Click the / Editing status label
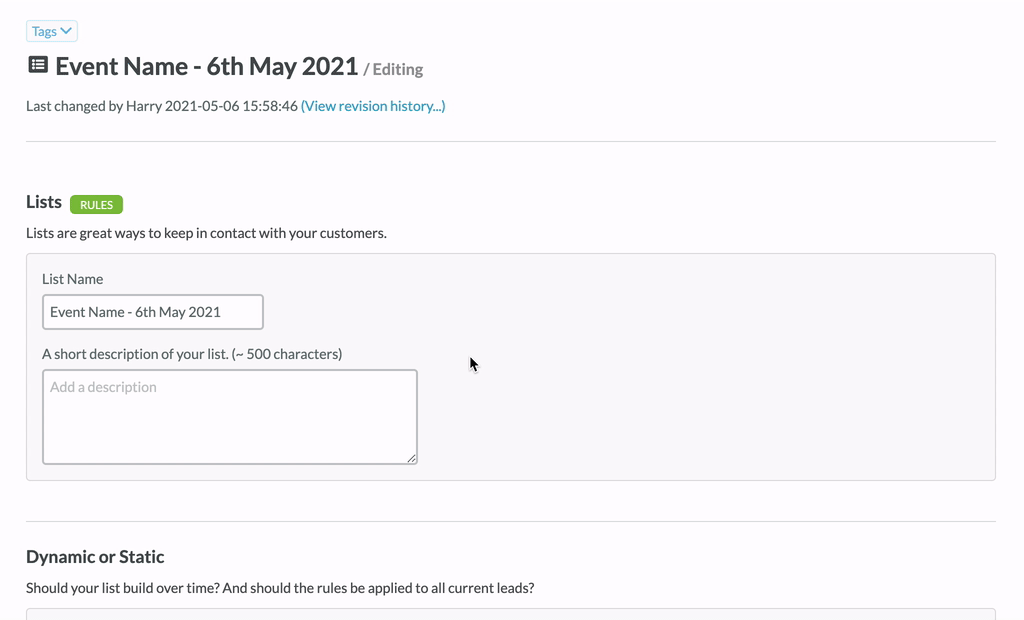 393,69
